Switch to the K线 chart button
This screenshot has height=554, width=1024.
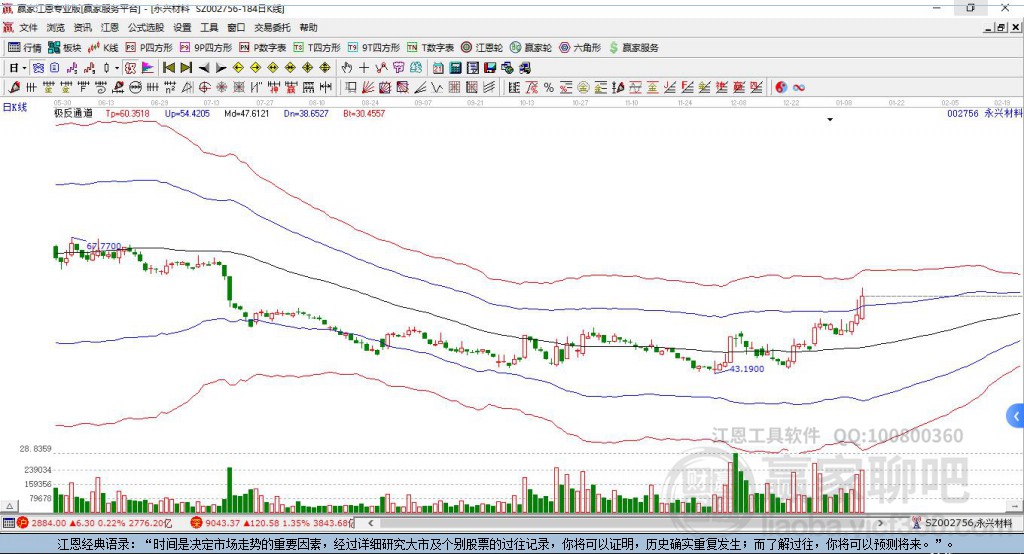coord(103,48)
